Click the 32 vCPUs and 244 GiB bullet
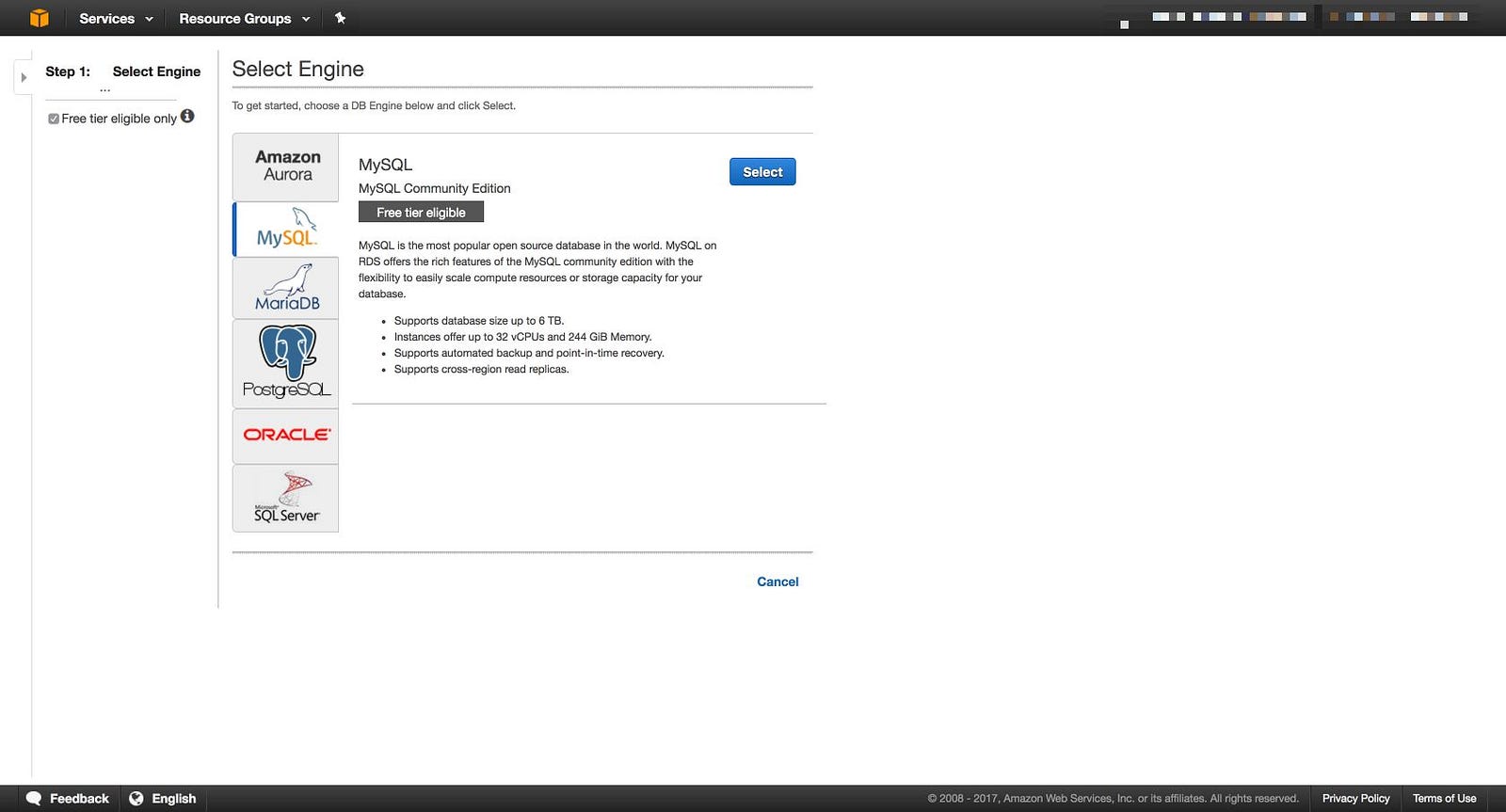The width and height of the screenshot is (1506, 812). coord(523,337)
